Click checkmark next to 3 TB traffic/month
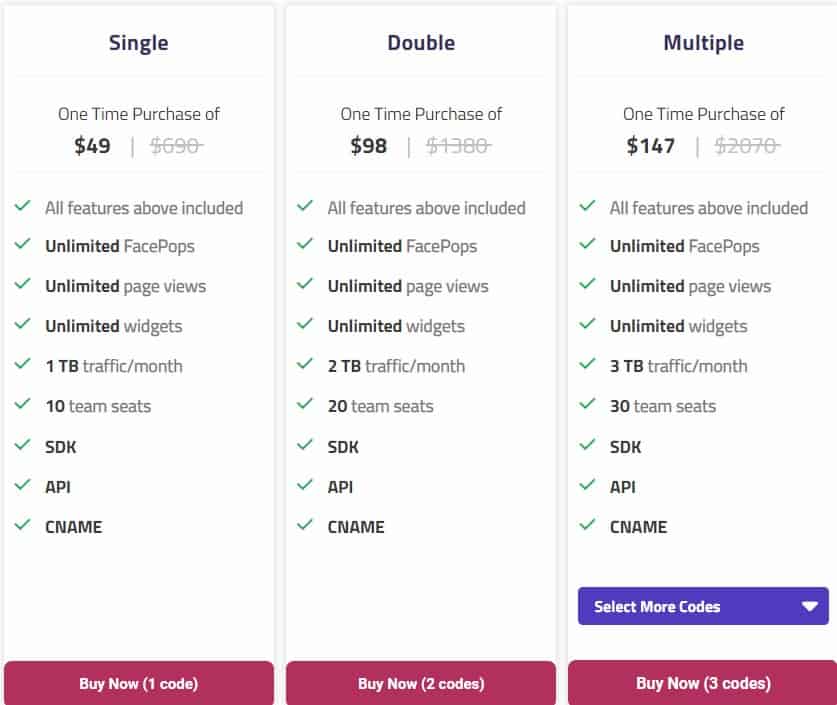Viewport: 837px width, 705px height. pyautogui.click(x=588, y=365)
